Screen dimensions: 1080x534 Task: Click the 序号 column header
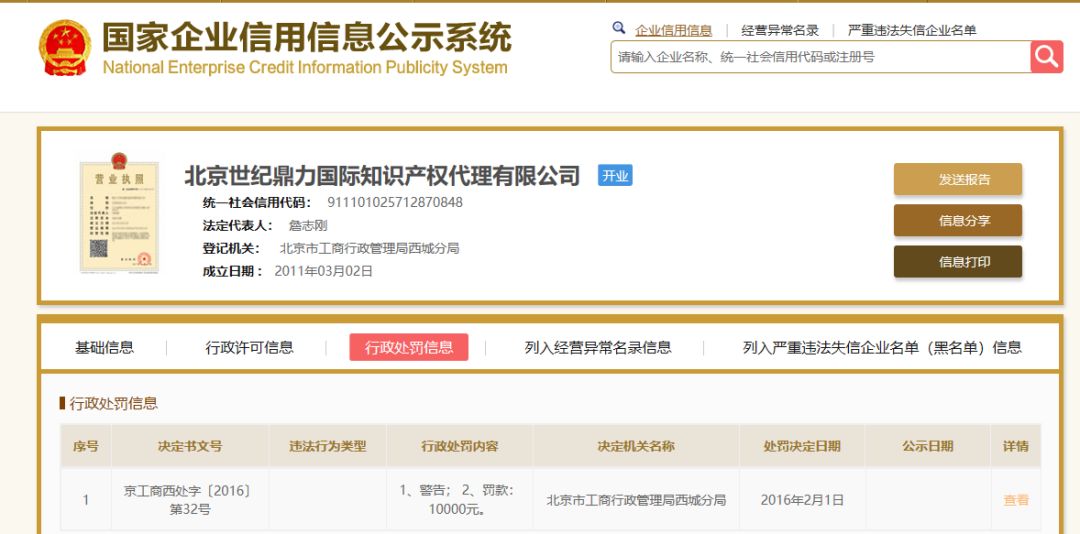[86, 446]
